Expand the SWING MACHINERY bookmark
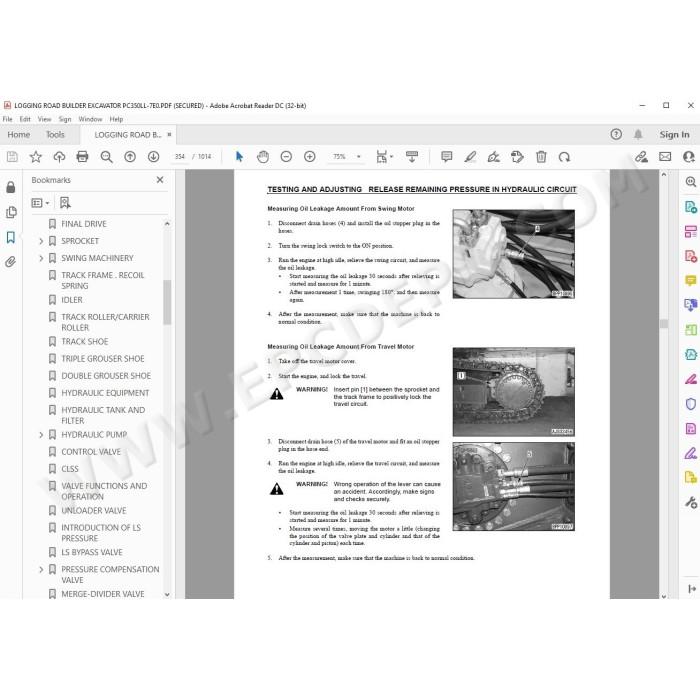The width and height of the screenshot is (700, 700). tap(41, 258)
